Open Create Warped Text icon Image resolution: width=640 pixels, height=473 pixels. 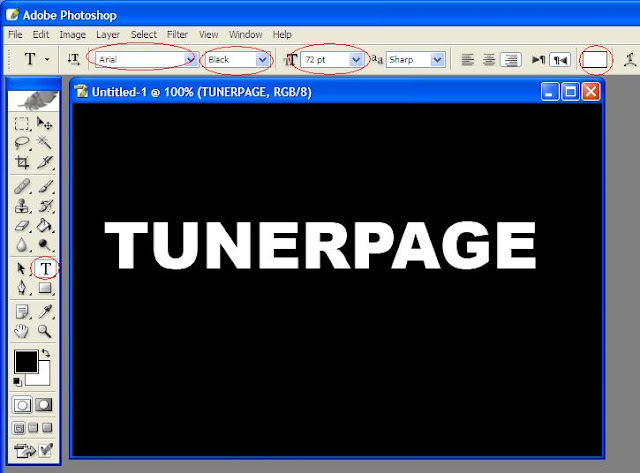(630, 60)
